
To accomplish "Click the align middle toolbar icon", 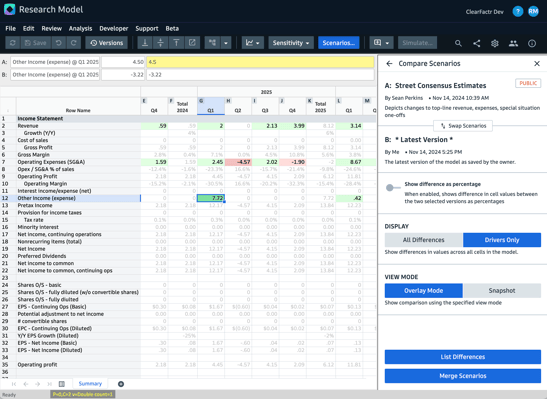I will pos(160,43).
